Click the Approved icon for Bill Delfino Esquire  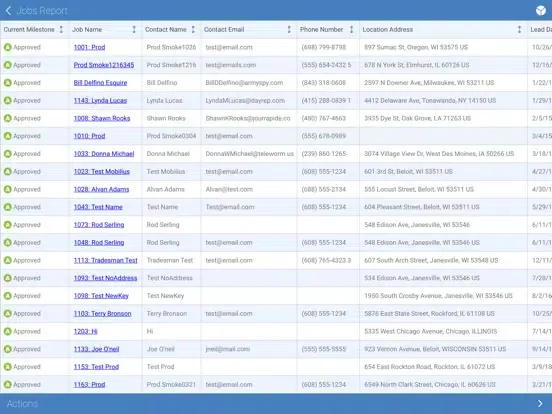(x=8, y=83)
